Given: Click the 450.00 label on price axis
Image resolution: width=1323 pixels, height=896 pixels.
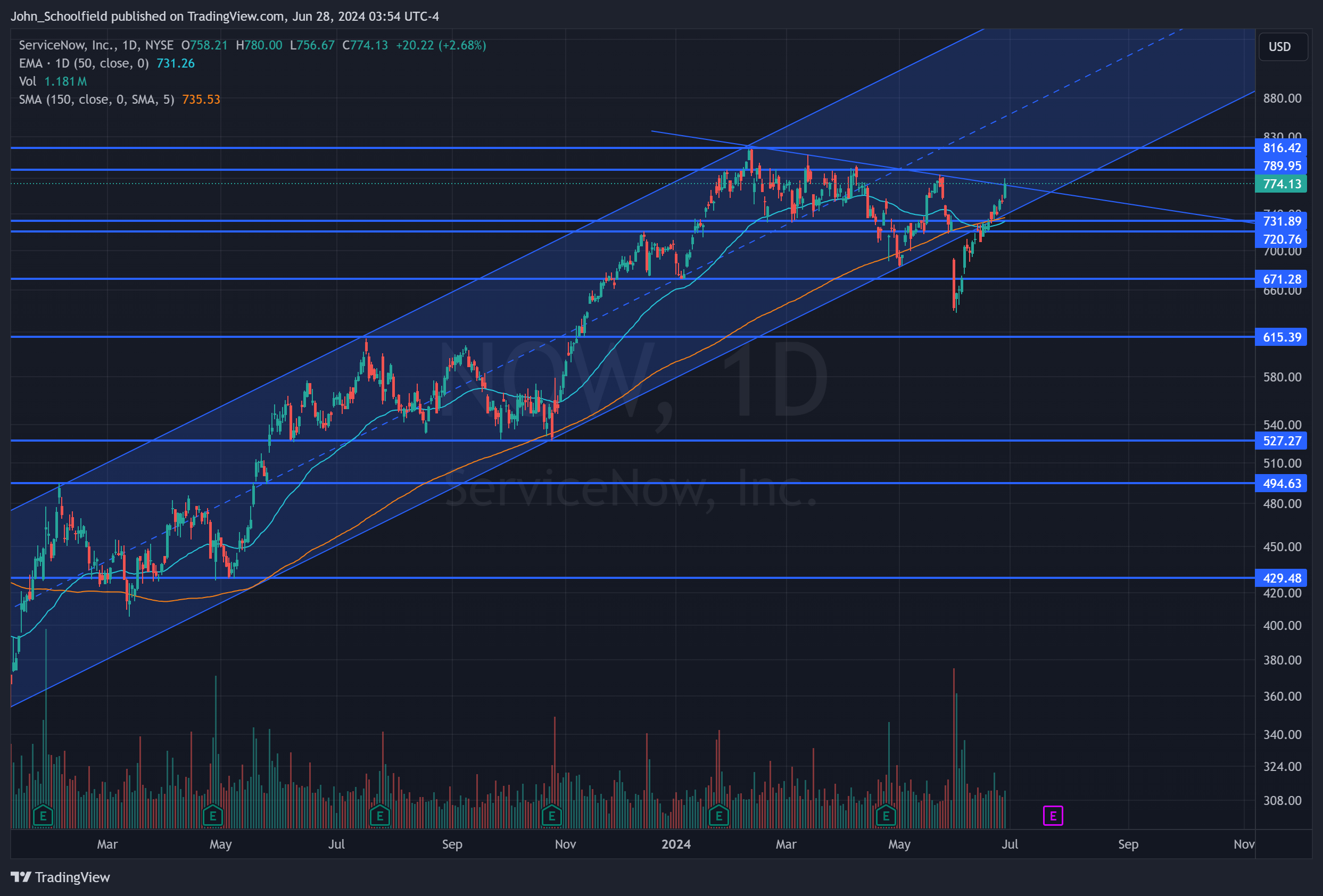Looking at the screenshot, I should [x=1282, y=546].
